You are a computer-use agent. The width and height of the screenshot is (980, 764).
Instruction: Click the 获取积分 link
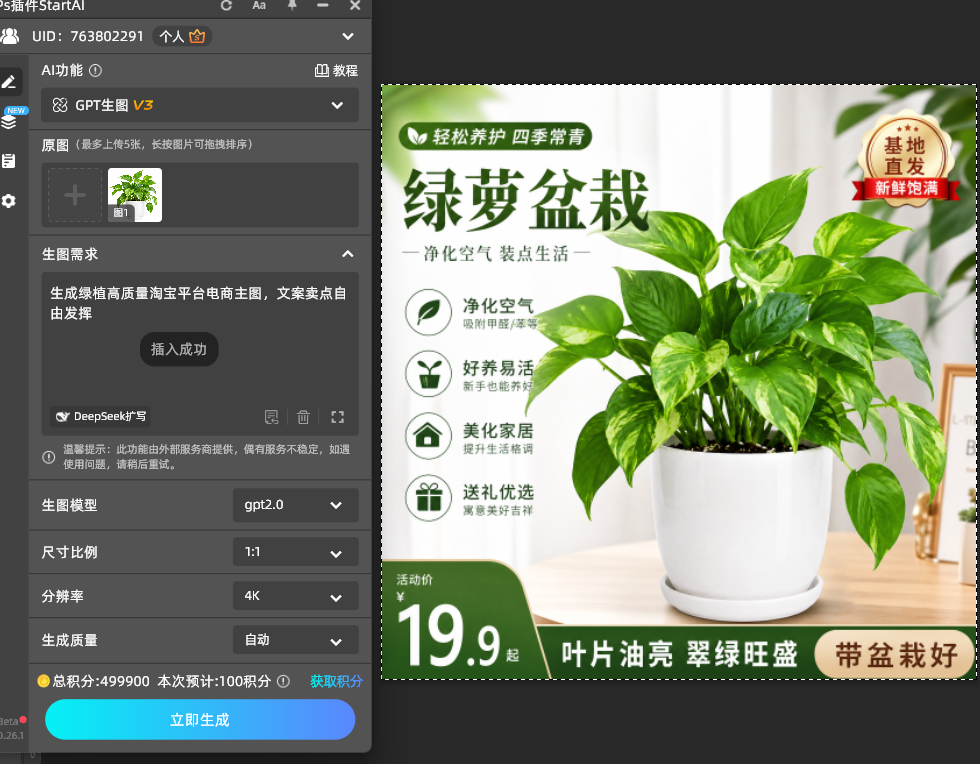click(336, 681)
